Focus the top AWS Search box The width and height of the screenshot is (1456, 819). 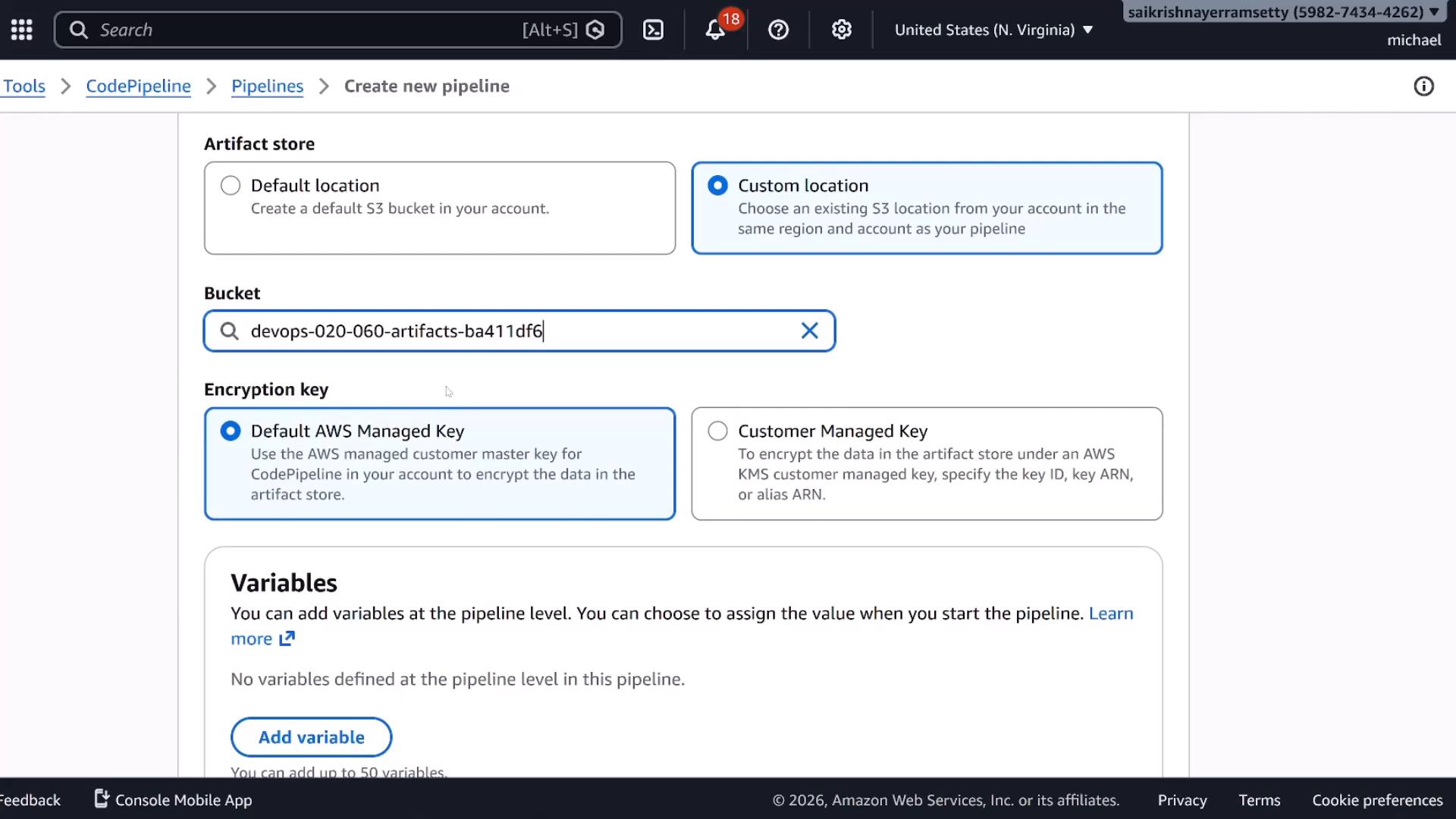coord(338,30)
